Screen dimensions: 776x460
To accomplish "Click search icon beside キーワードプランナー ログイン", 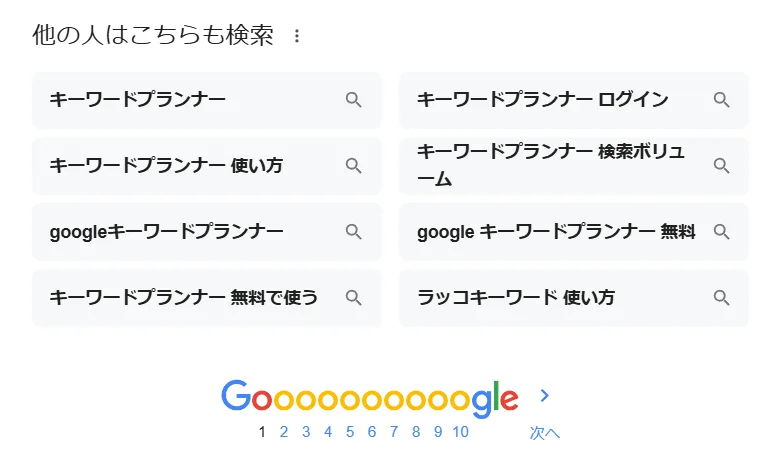I will point(721,100).
